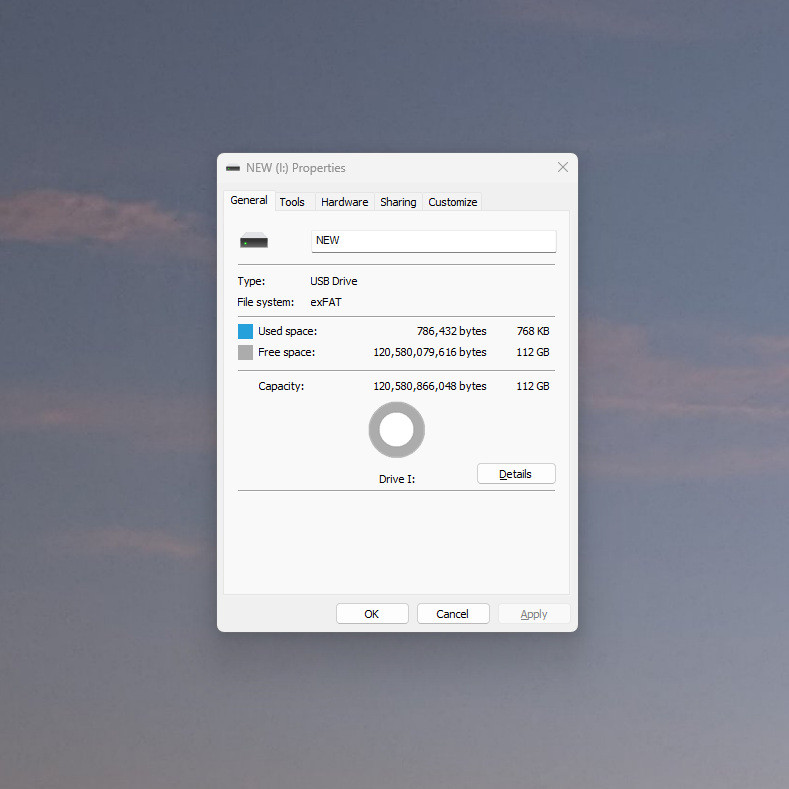Viewport: 789px width, 789px height.
Task: Dismiss the dialog with Cancel
Action: tap(453, 613)
